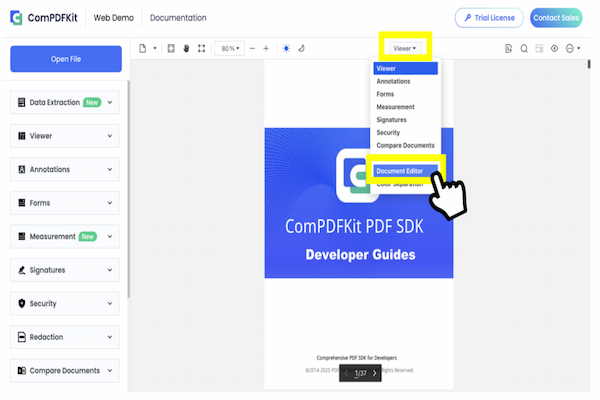The height and width of the screenshot is (400, 600).
Task: Click the Security shield icon
Action: pyautogui.click(x=22, y=304)
